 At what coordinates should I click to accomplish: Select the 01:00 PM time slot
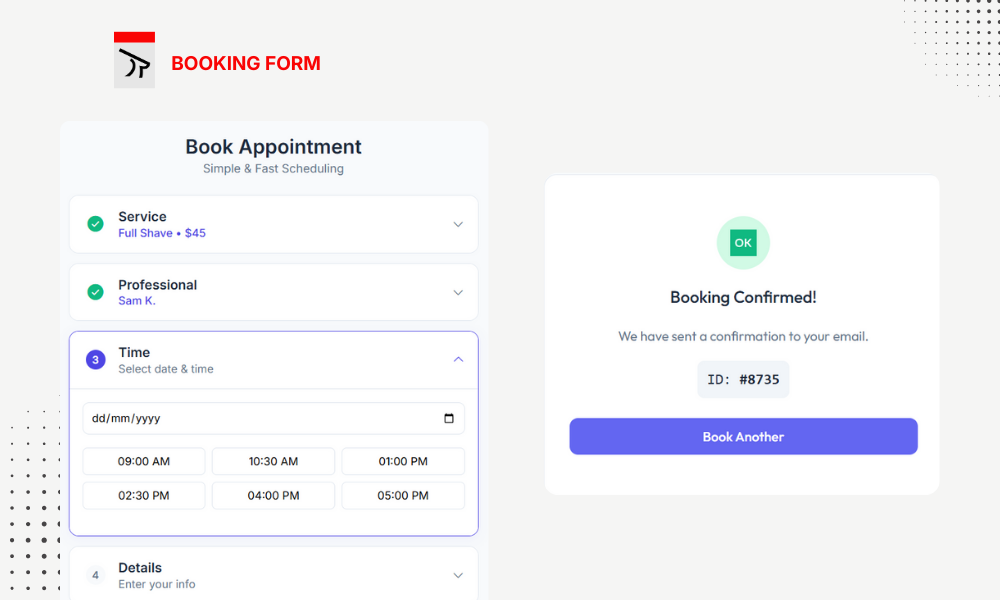pos(403,461)
